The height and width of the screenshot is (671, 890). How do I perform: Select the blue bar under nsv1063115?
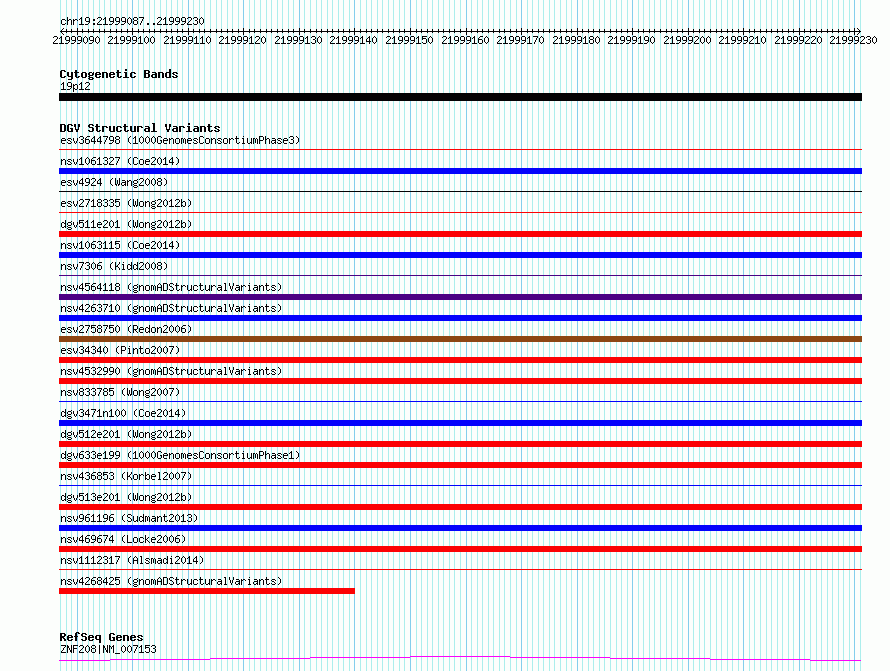click(460, 255)
